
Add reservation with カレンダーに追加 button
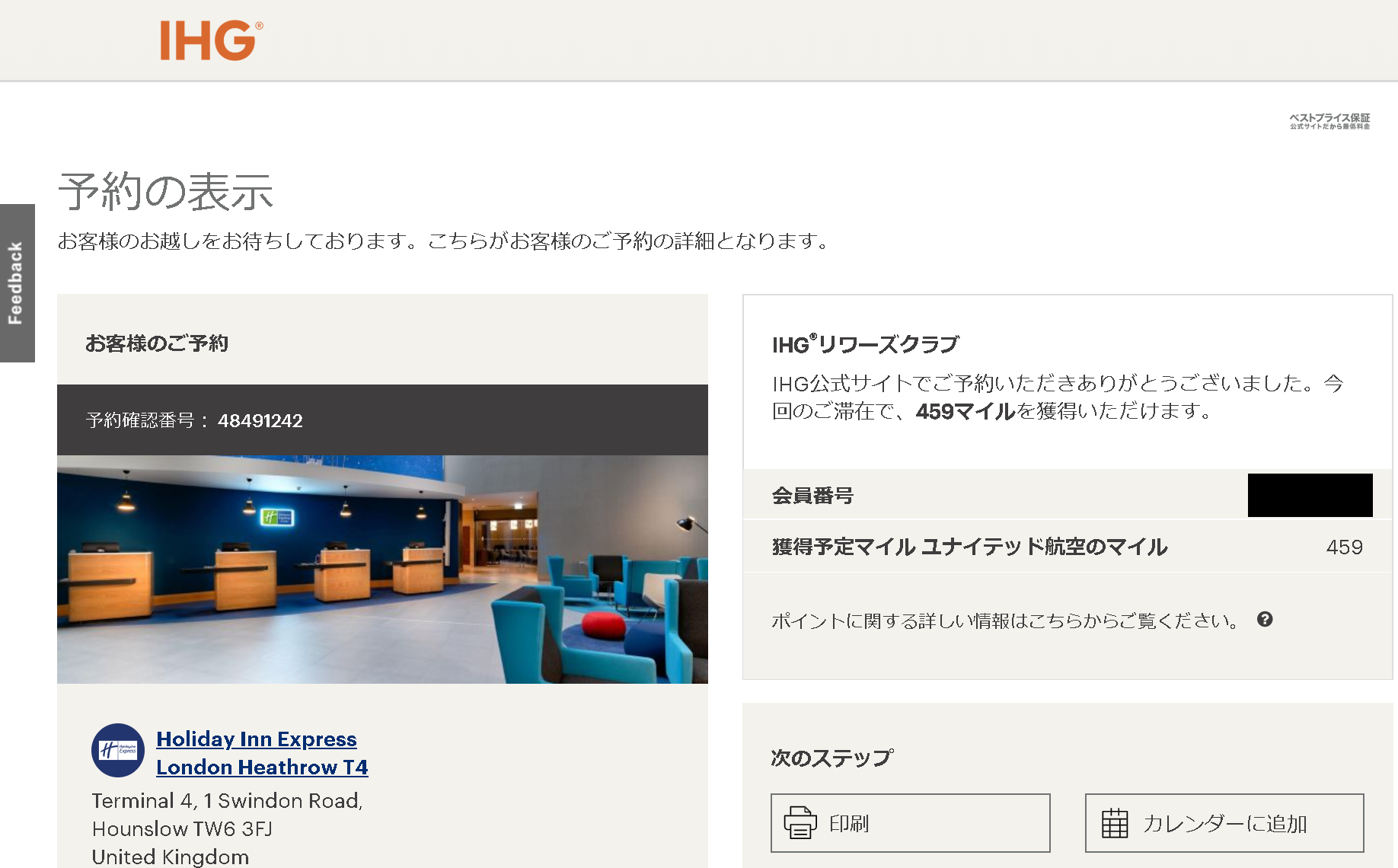click(1224, 823)
